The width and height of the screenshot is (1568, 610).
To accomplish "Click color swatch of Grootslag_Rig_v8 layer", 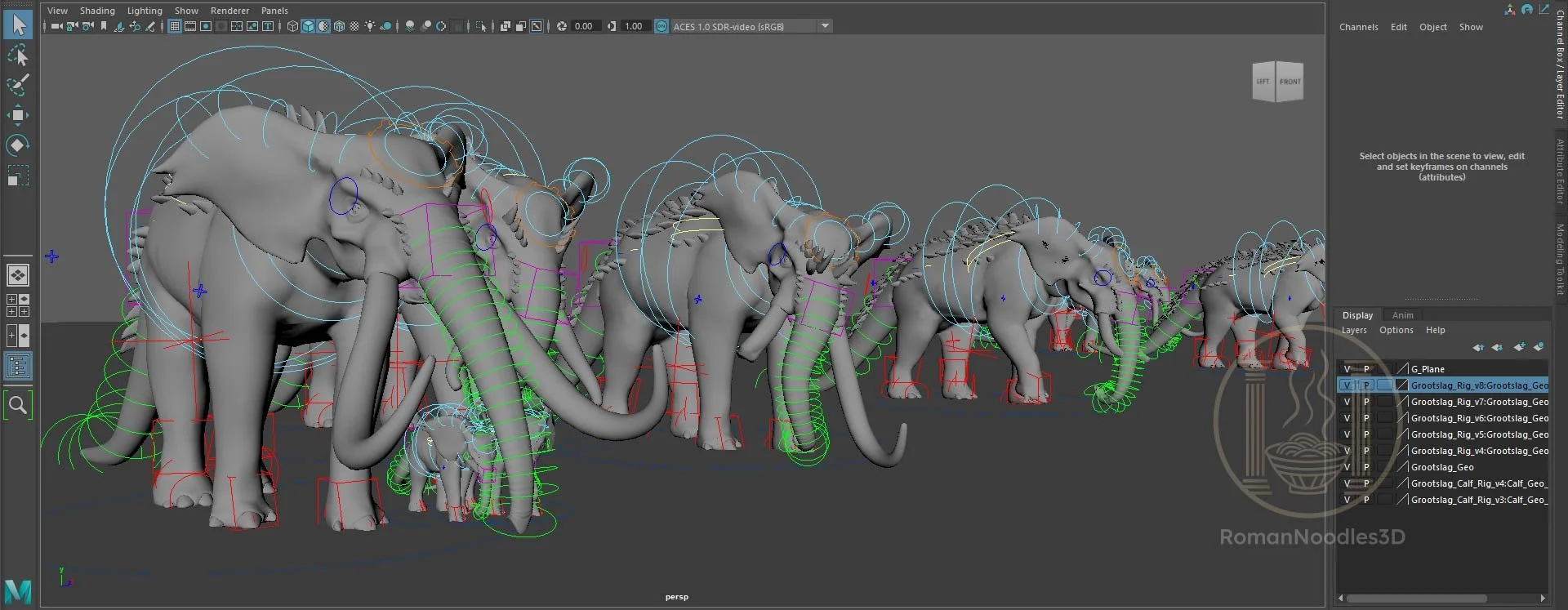I will [1402, 385].
